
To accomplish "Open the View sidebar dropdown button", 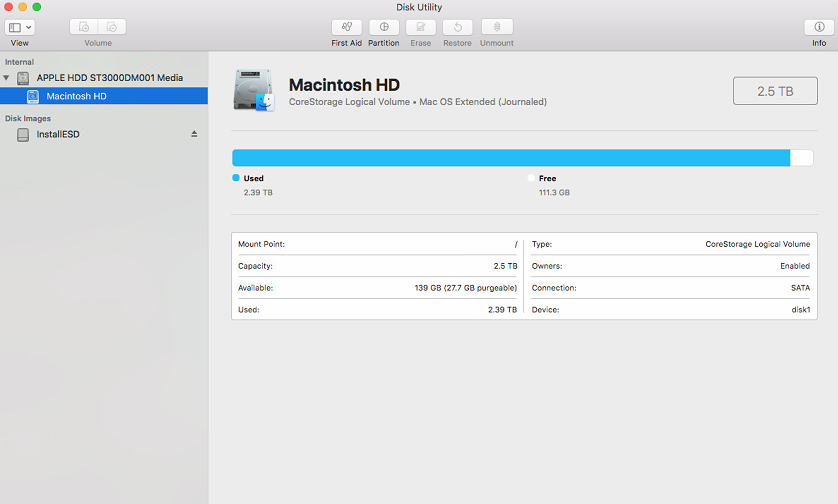I will coord(20,27).
